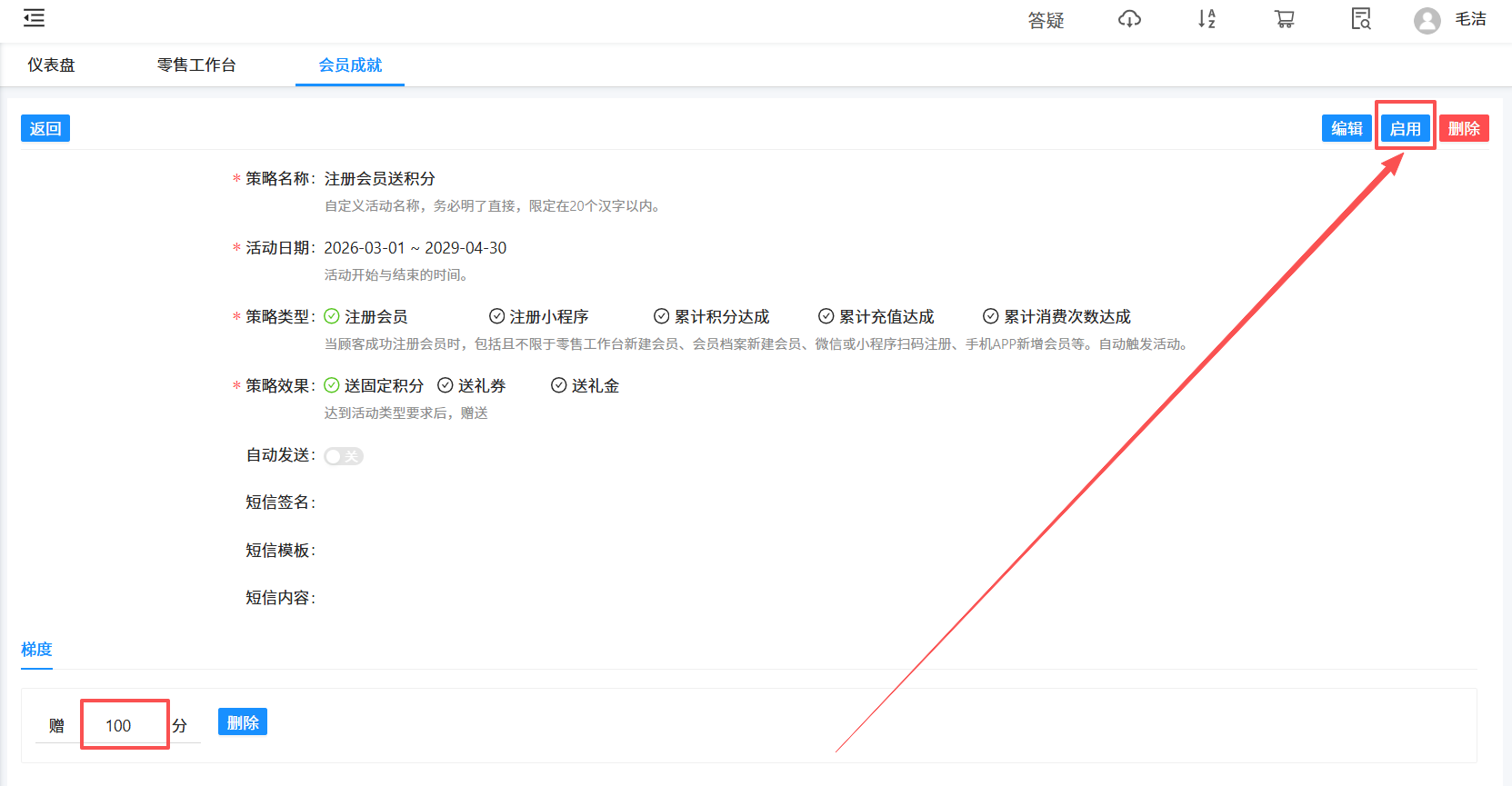Collapse the sidebar menu icon
1512x786 pixels.
point(34,18)
